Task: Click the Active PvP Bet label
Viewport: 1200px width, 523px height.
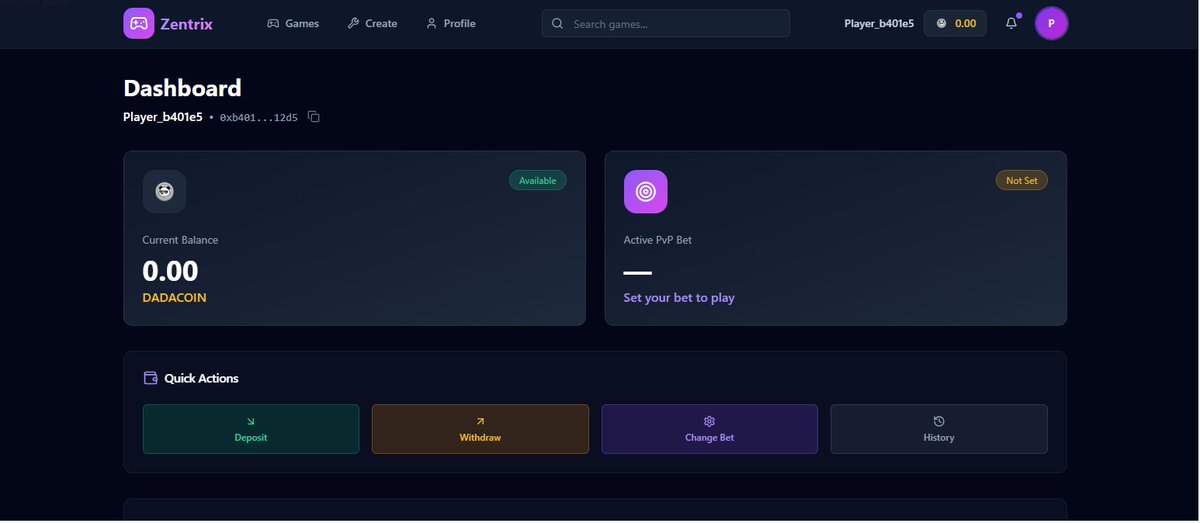Action: coord(657,240)
